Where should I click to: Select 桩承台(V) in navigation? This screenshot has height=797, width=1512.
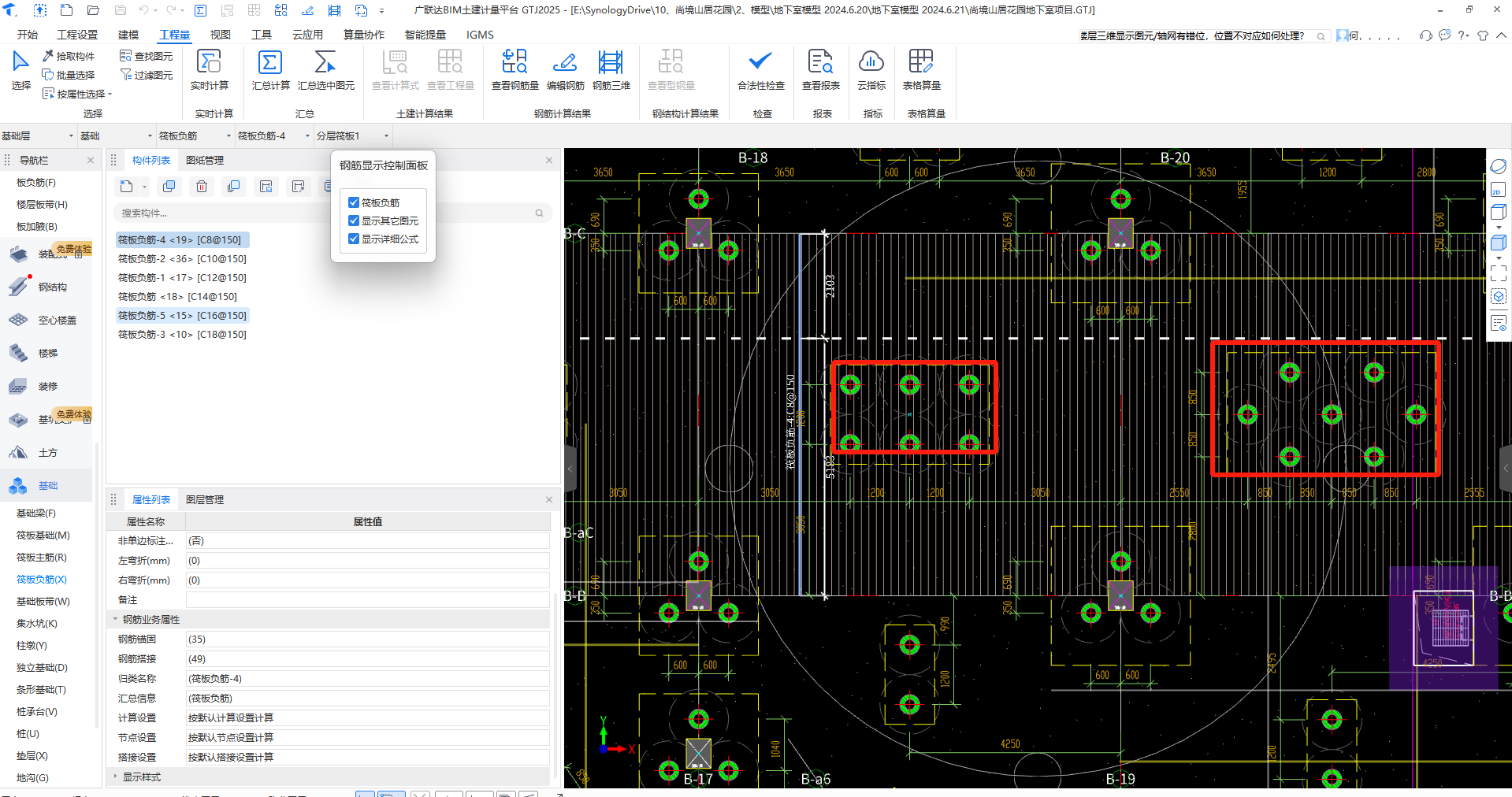click(37, 712)
